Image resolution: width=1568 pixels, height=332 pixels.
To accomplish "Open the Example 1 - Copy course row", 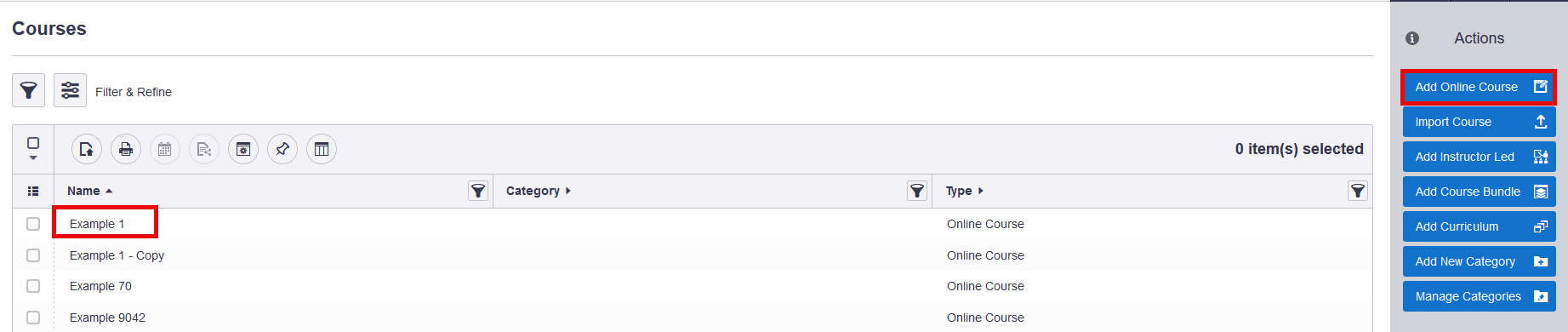I will click(117, 255).
